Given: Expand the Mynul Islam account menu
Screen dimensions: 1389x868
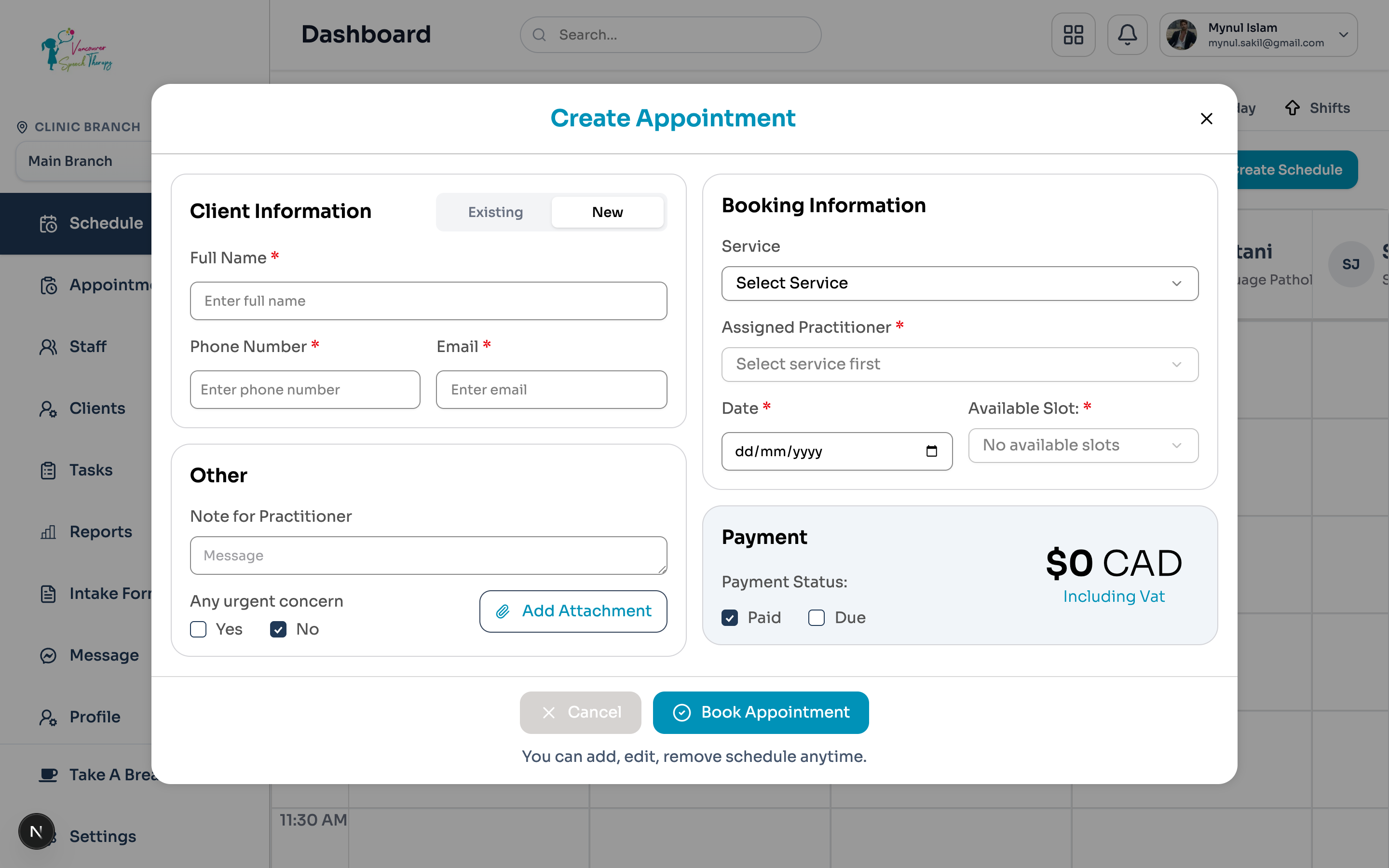Looking at the screenshot, I should tap(1258, 35).
